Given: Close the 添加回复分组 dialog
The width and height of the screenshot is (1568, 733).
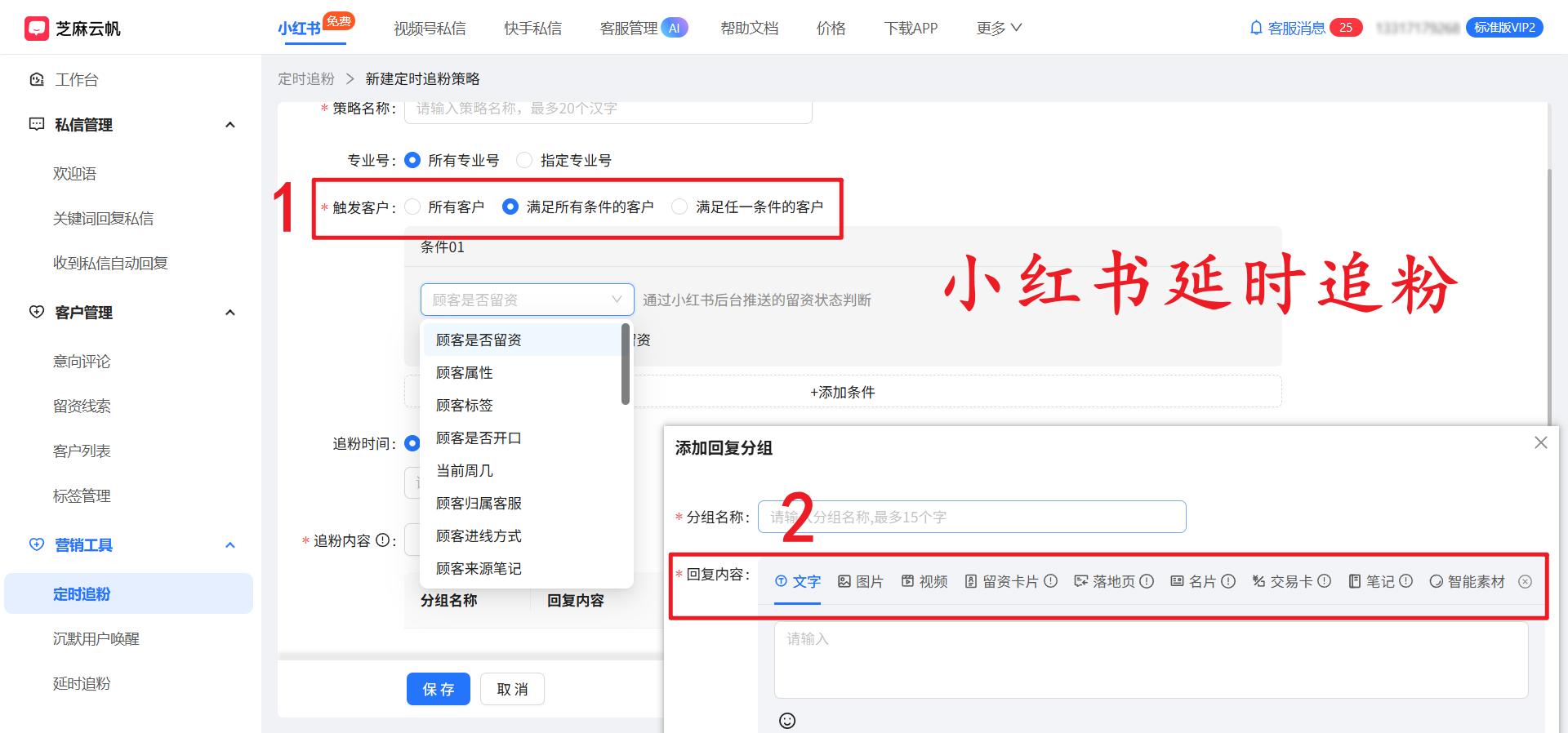Looking at the screenshot, I should [x=1541, y=442].
